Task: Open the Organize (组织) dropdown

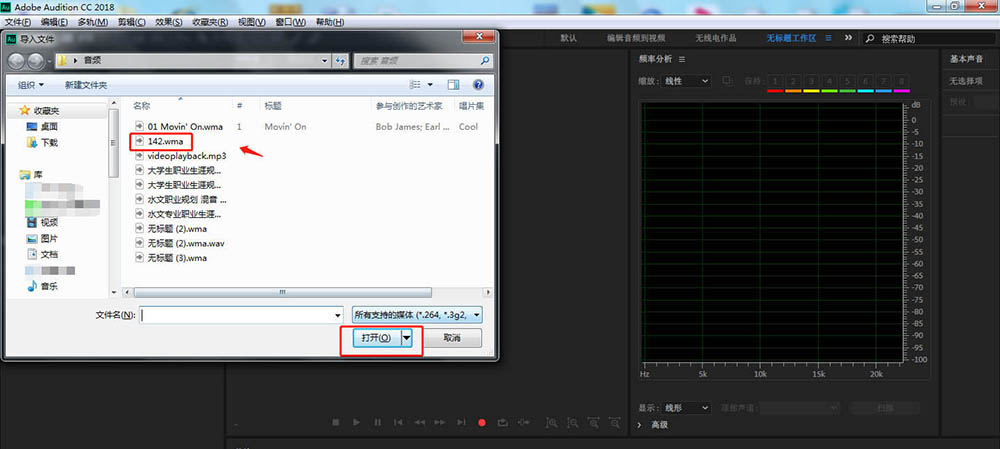Action: coord(31,85)
